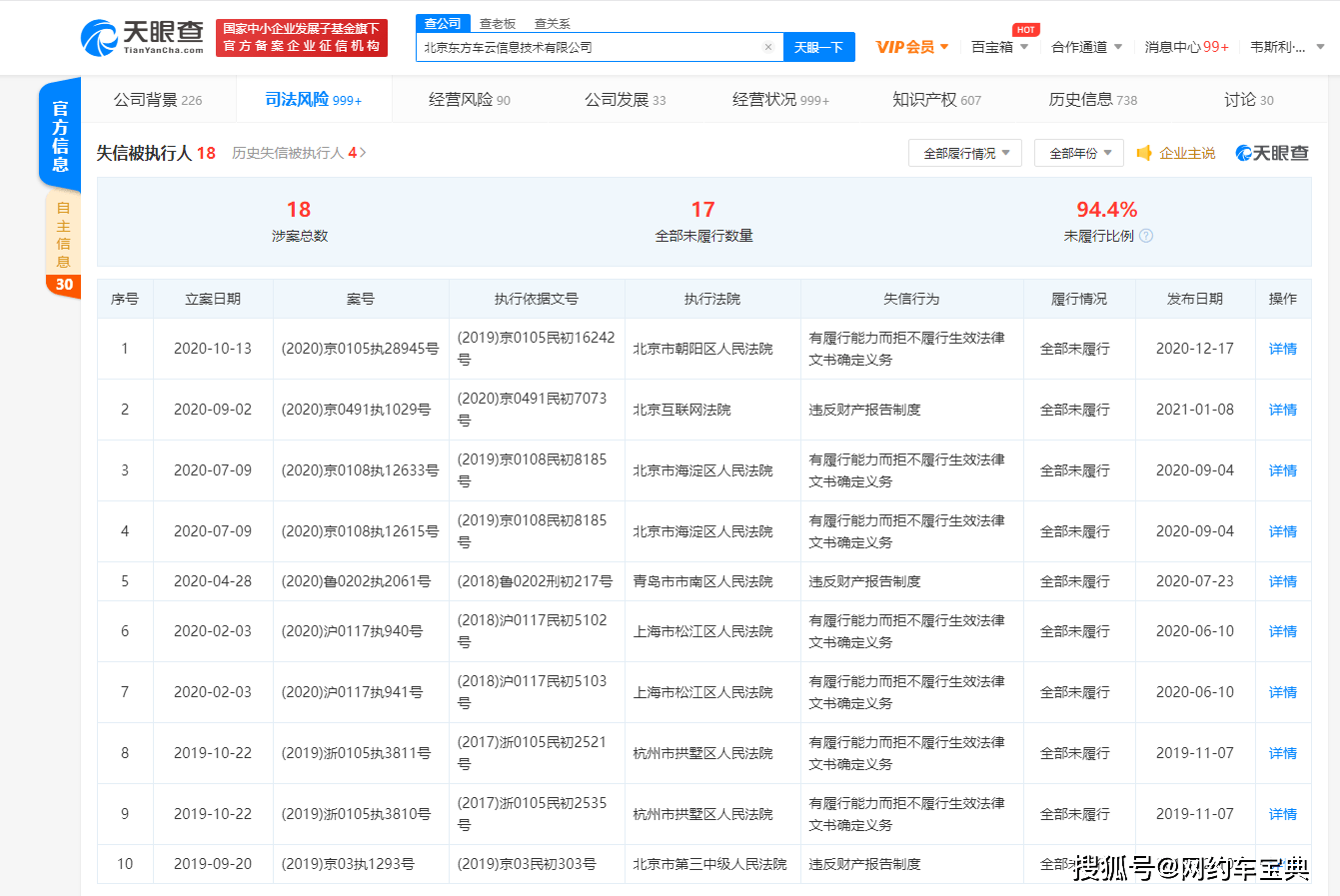Viewport: 1340px width, 896px height.
Task: Open 详情 for row 1 case
Action: coord(1283,349)
